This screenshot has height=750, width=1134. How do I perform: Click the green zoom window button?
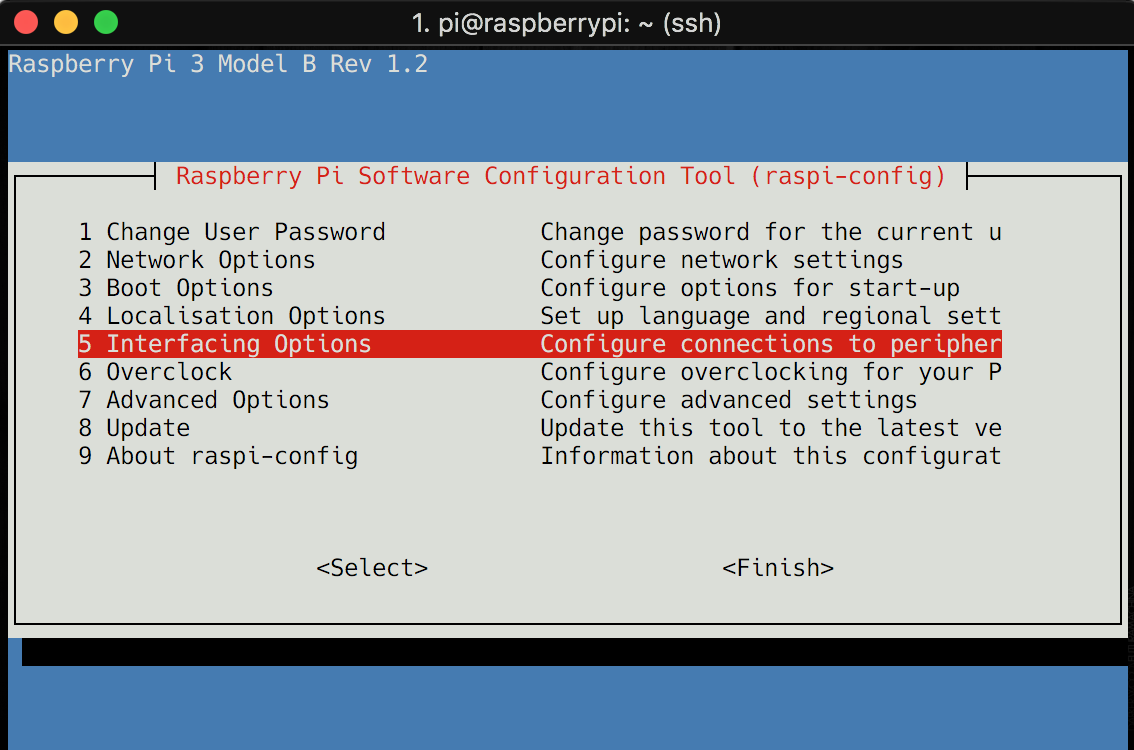pyautogui.click(x=106, y=22)
